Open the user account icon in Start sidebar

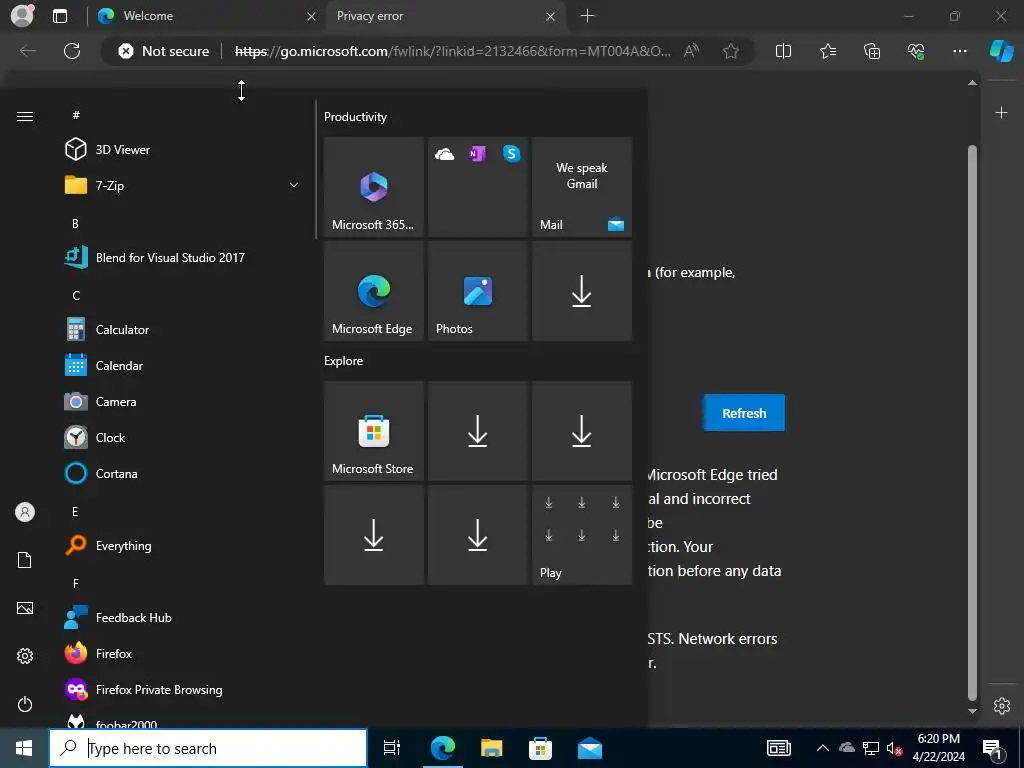pos(25,512)
